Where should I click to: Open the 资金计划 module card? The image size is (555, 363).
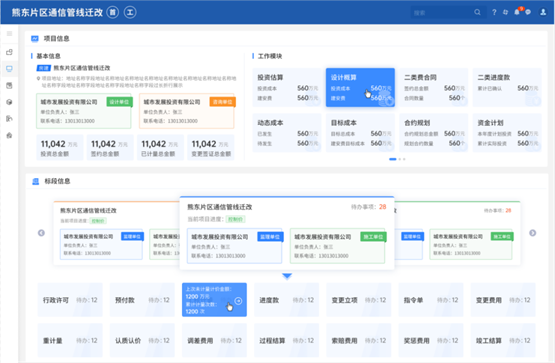click(507, 133)
